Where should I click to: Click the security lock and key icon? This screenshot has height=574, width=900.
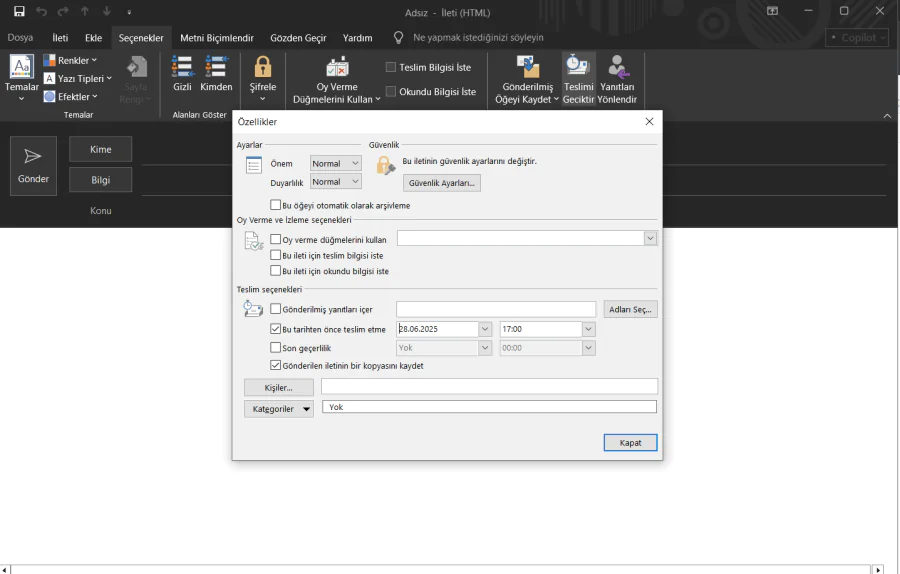pyautogui.click(x=386, y=166)
